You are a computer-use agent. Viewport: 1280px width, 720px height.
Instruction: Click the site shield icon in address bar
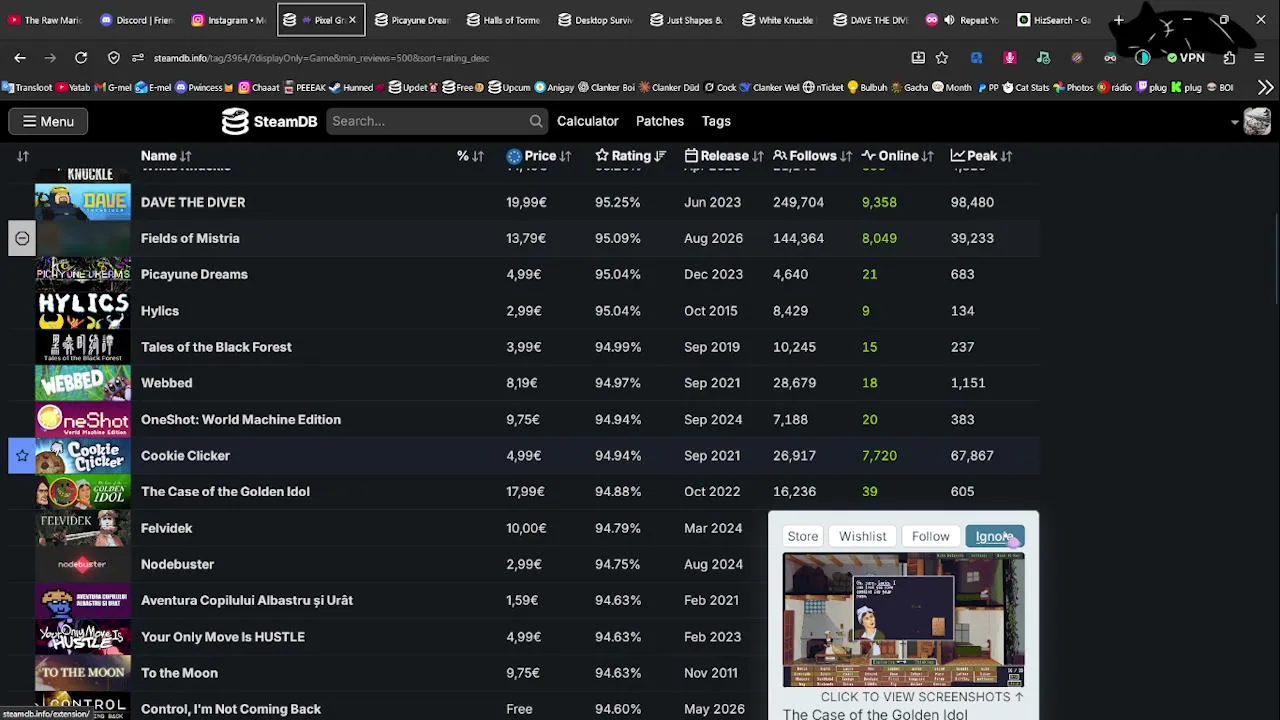114,58
